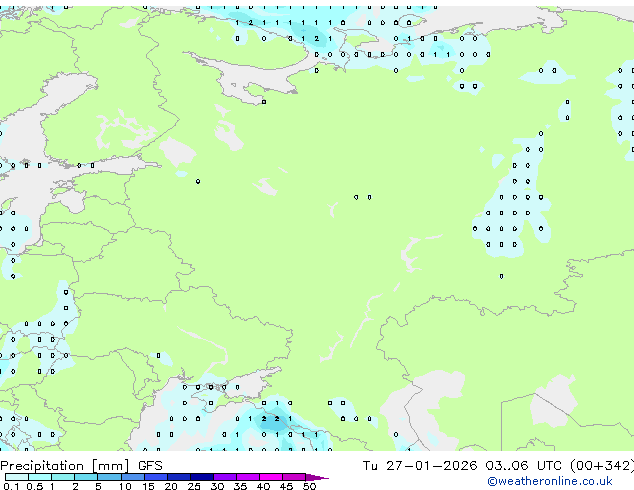
Task: Click the '25' legend scale label
Action: tap(194, 486)
